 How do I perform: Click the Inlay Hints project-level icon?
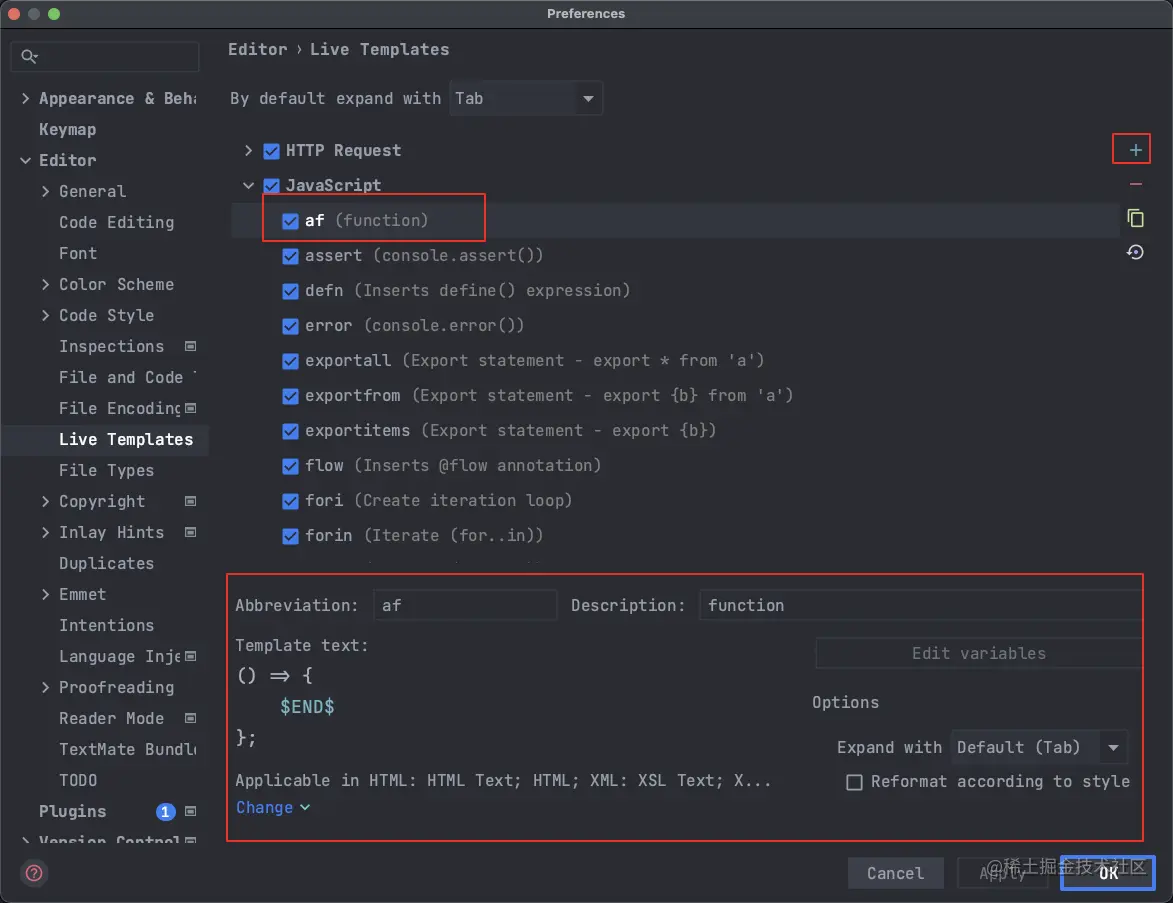190,532
